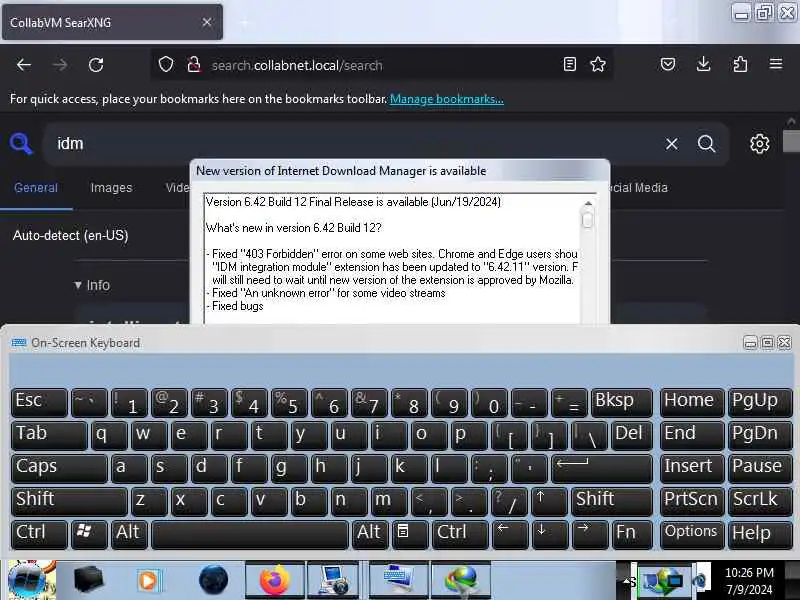This screenshot has height=600, width=800.
Task: Open the Pocket save icon
Action: coord(668,64)
